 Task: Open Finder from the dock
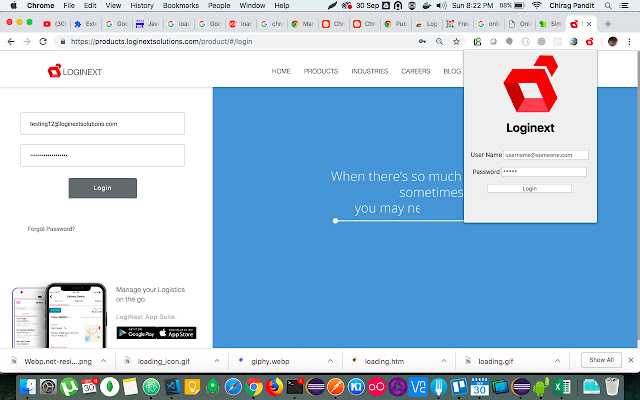click(x=28, y=386)
